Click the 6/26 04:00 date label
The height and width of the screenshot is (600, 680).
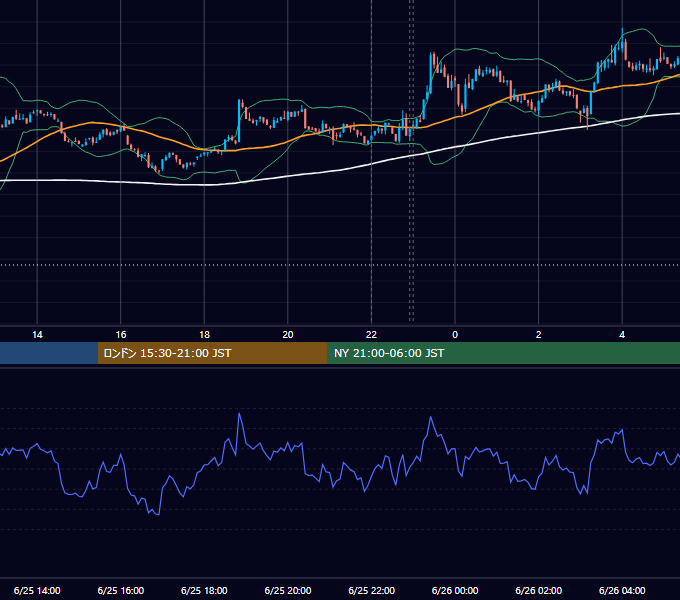pos(622,590)
